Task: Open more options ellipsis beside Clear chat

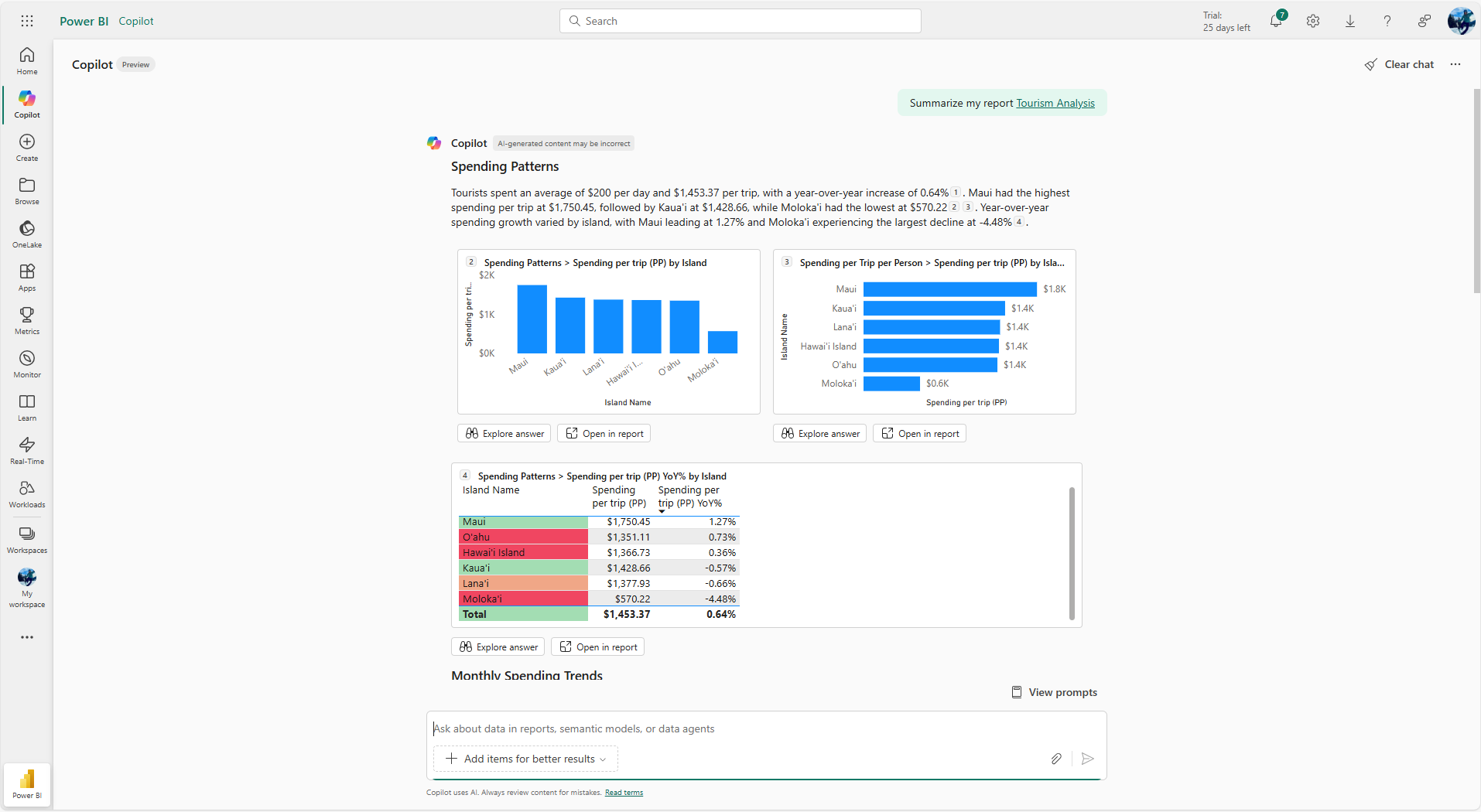Action: pyautogui.click(x=1455, y=64)
